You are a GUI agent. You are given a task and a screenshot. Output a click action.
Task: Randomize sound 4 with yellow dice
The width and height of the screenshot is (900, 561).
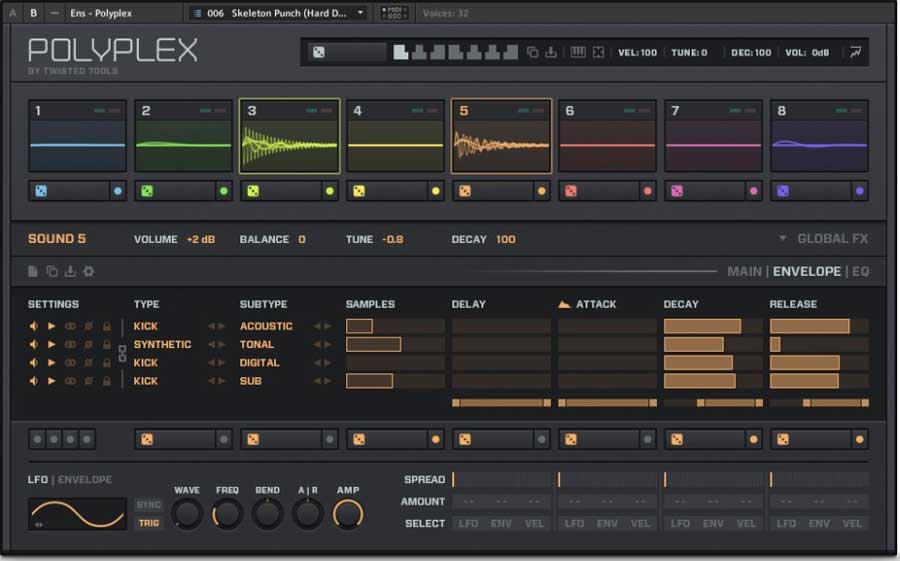point(359,191)
